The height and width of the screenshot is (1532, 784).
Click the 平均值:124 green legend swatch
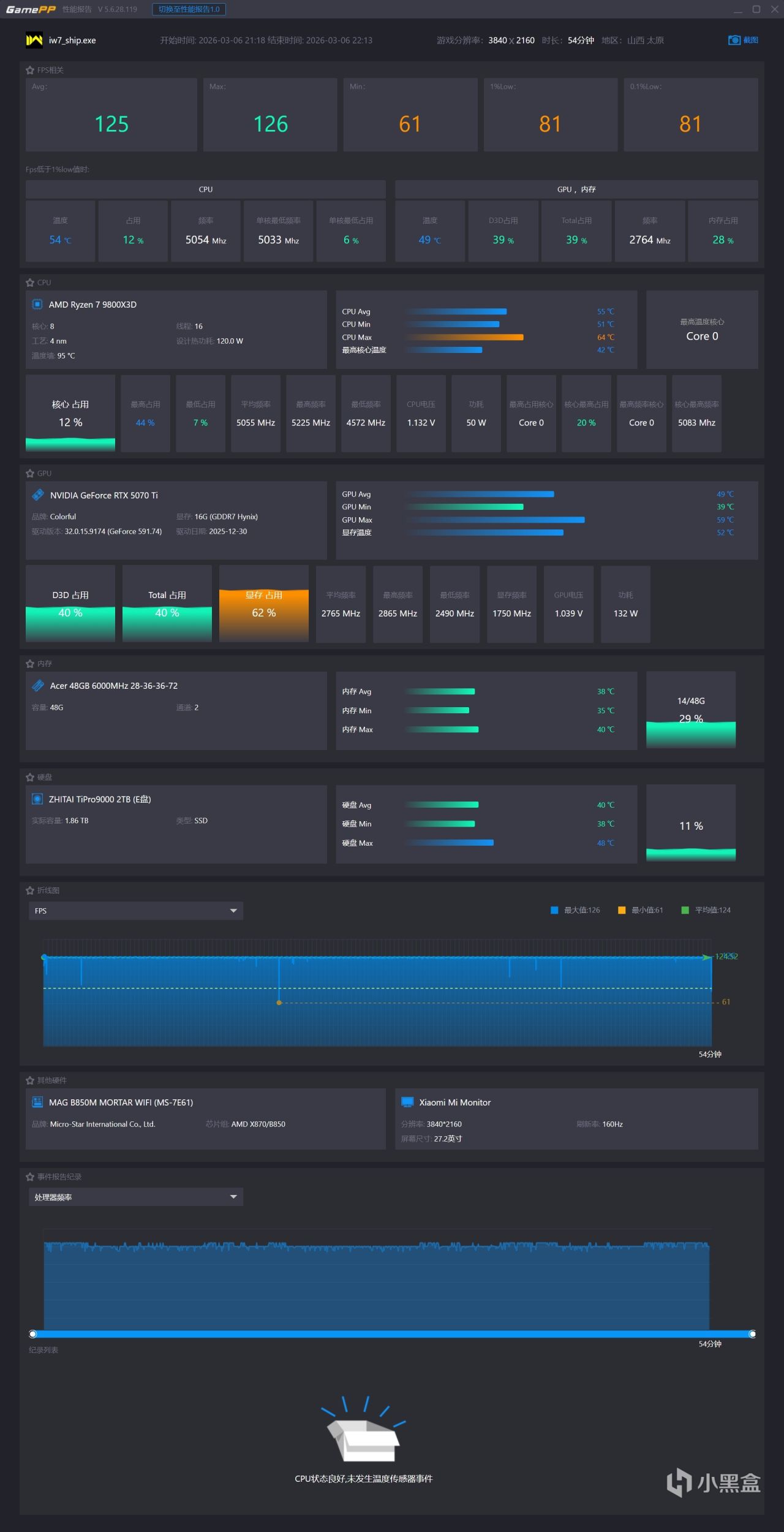[x=685, y=911]
